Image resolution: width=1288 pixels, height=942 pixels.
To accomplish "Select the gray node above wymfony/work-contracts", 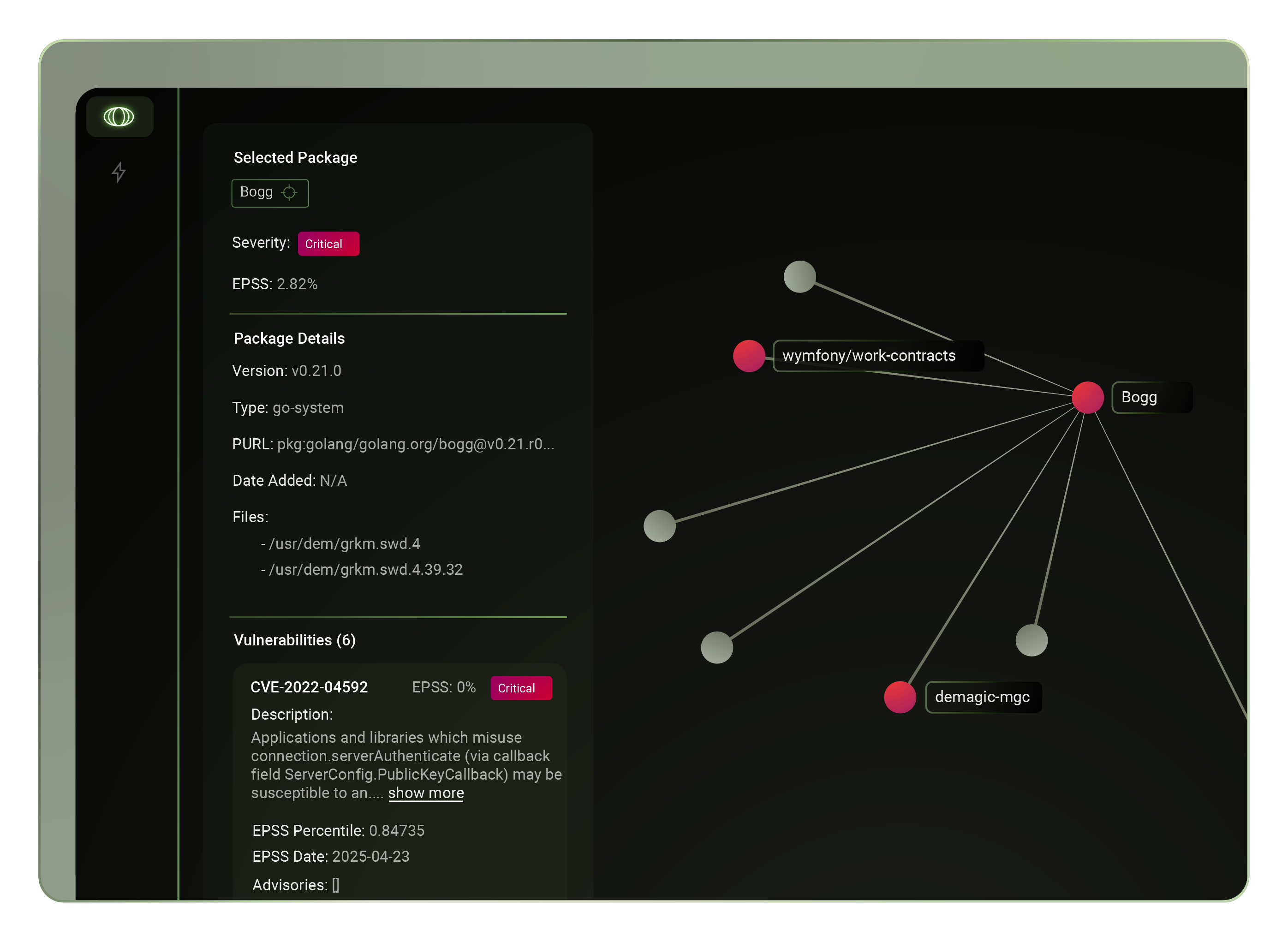I will coord(799,276).
